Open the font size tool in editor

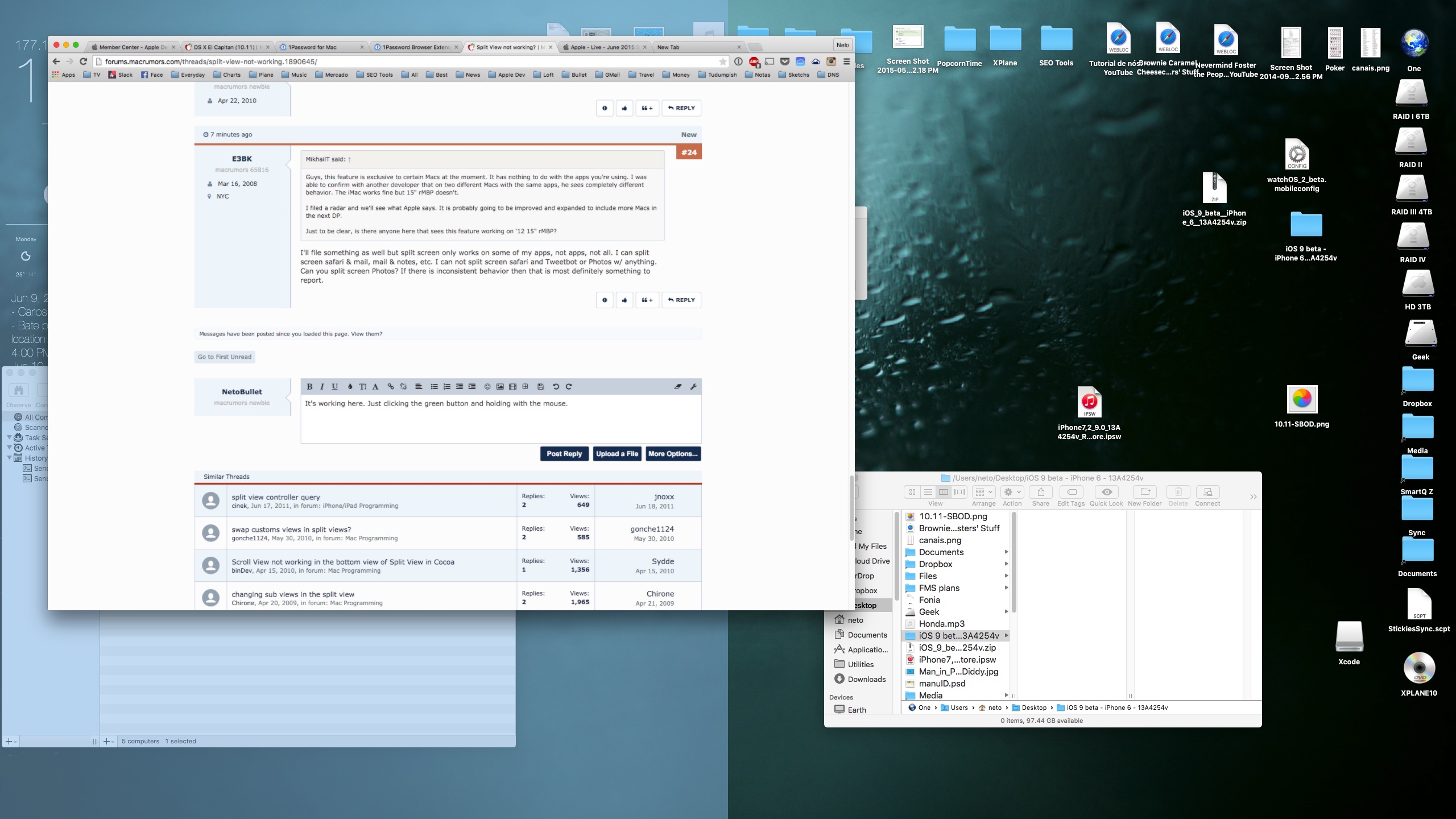(x=362, y=387)
